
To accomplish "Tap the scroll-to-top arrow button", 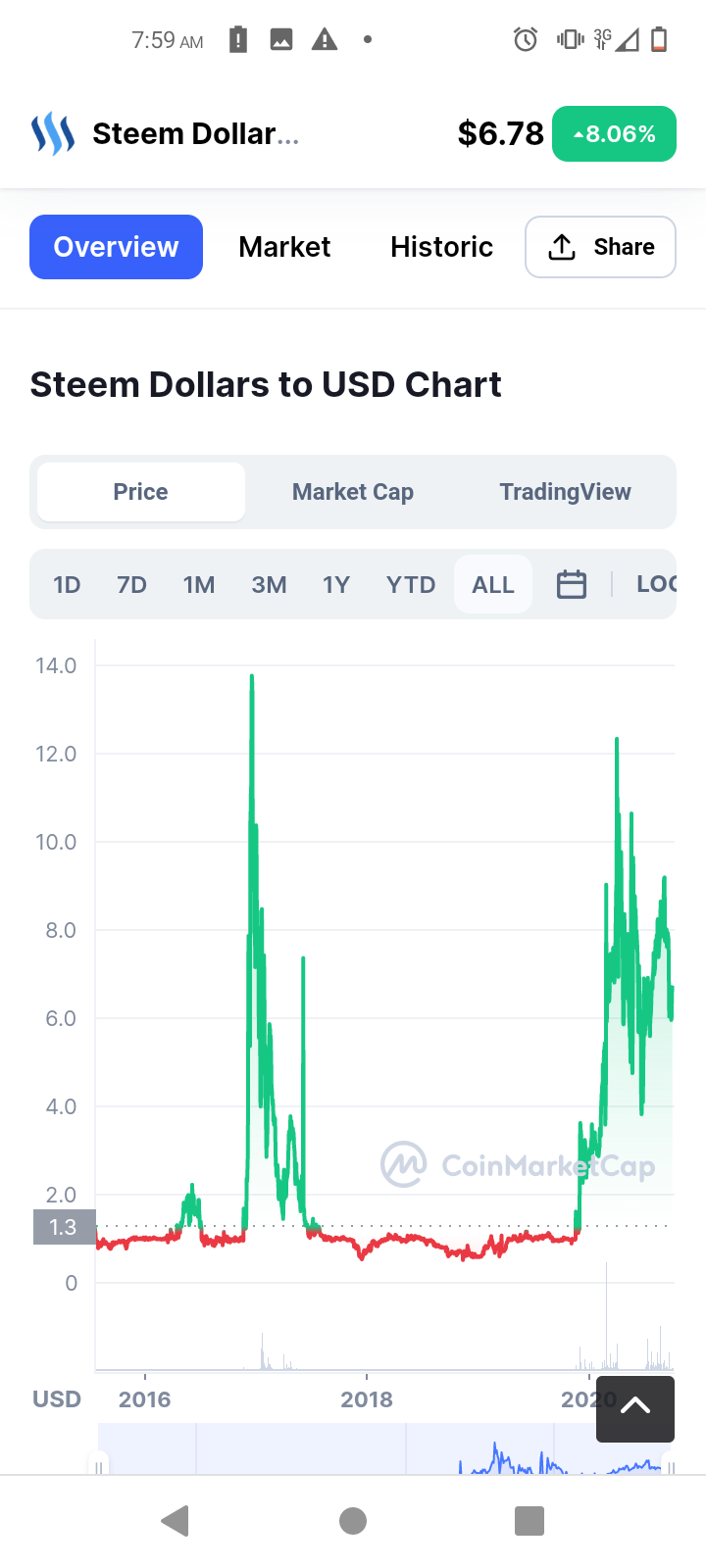I will [635, 1408].
